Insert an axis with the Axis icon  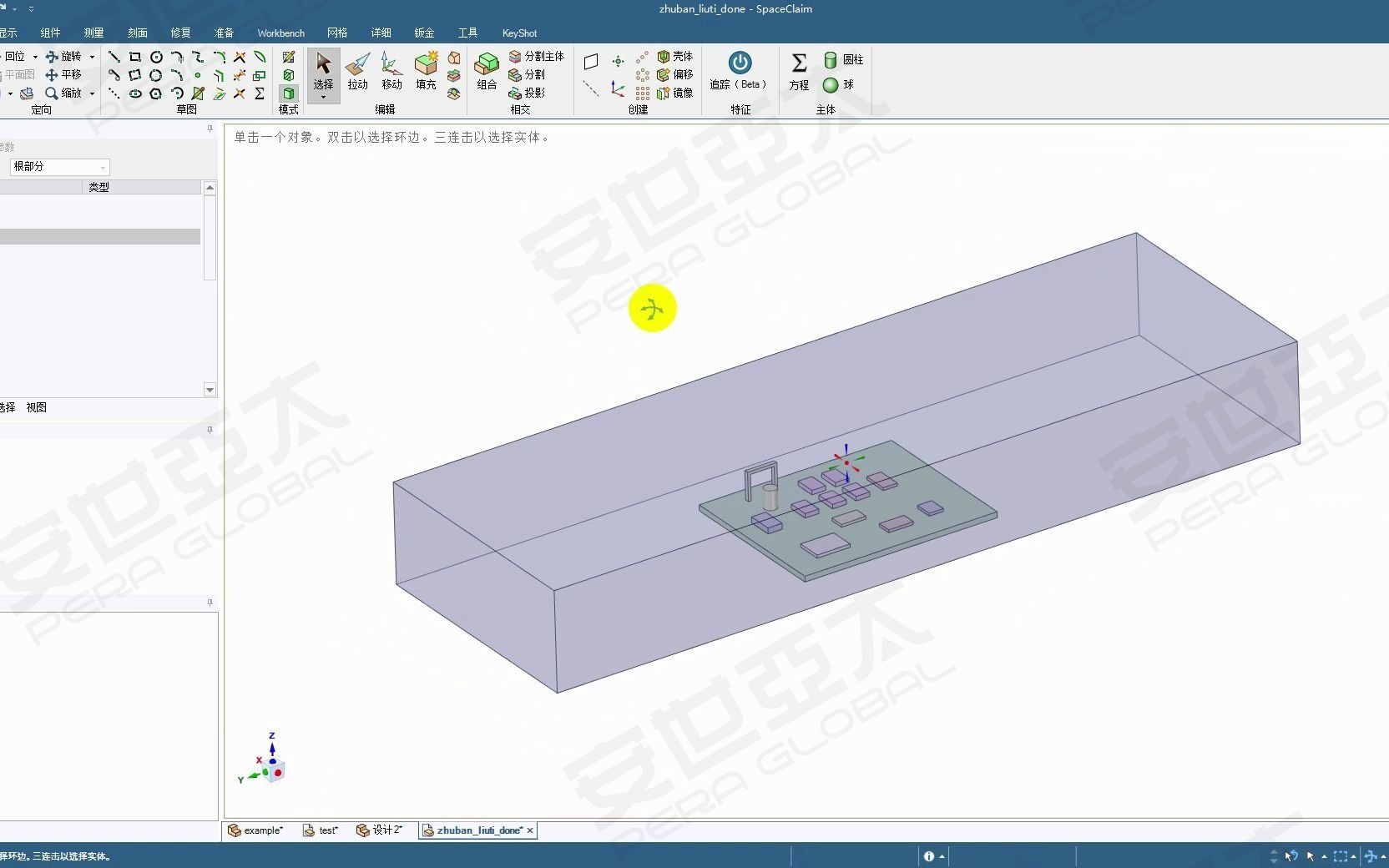click(591, 88)
